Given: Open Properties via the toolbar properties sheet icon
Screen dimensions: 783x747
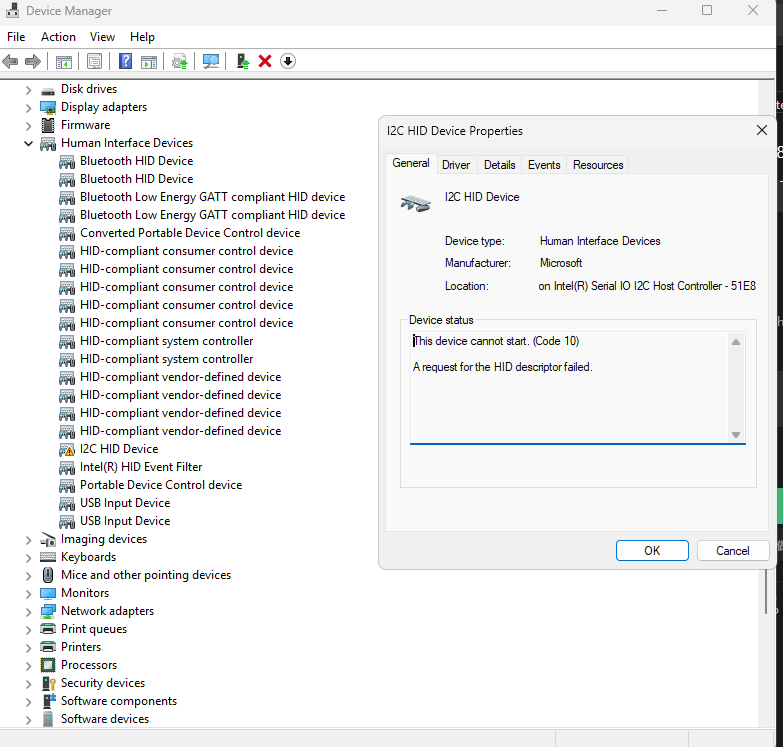Looking at the screenshot, I should (94, 61).
